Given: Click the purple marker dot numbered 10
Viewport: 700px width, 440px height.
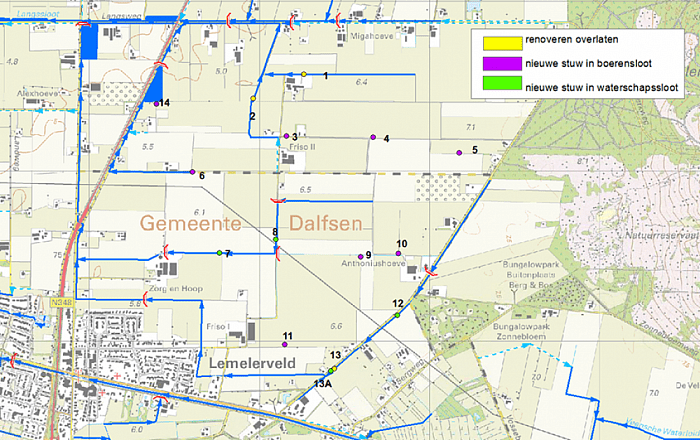Looking at the screenshot, I should pos(398,253).
